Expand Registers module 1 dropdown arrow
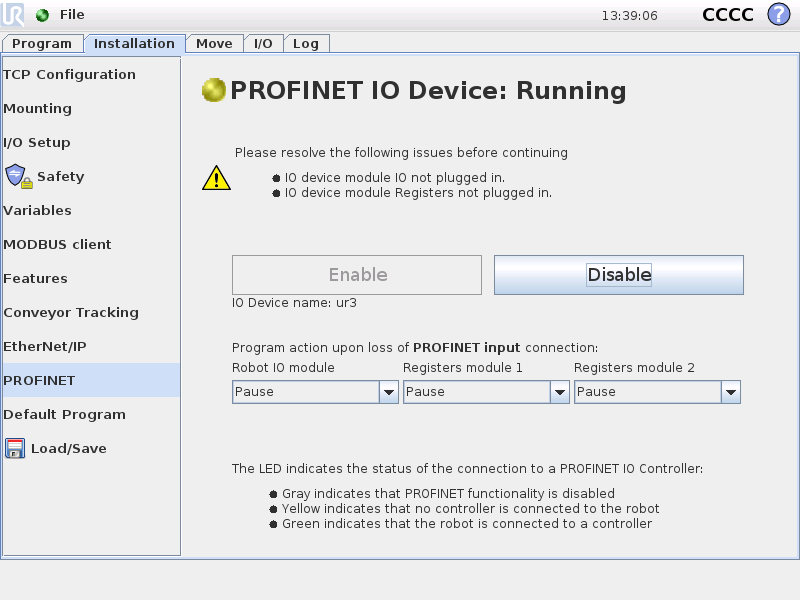The width and height of the screenshot is (800, 600). (x=560, y=392)
